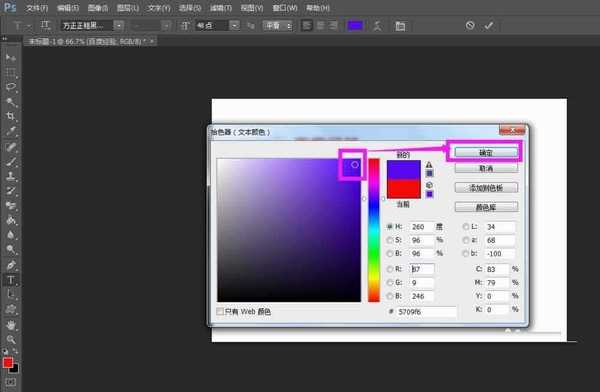Commit text edit with checkmark icon

pos(489,26)
